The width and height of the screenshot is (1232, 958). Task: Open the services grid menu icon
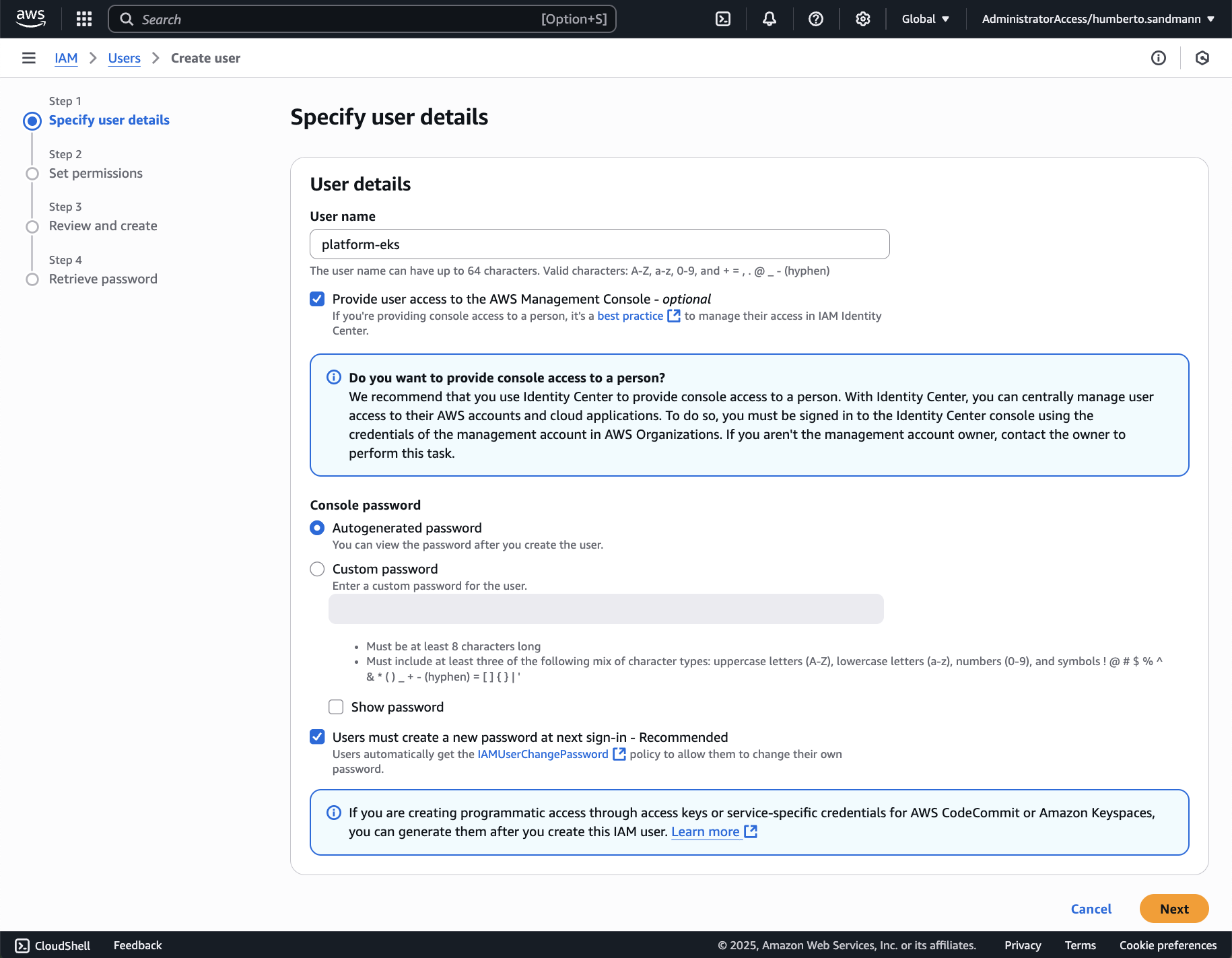click(84, 19)
